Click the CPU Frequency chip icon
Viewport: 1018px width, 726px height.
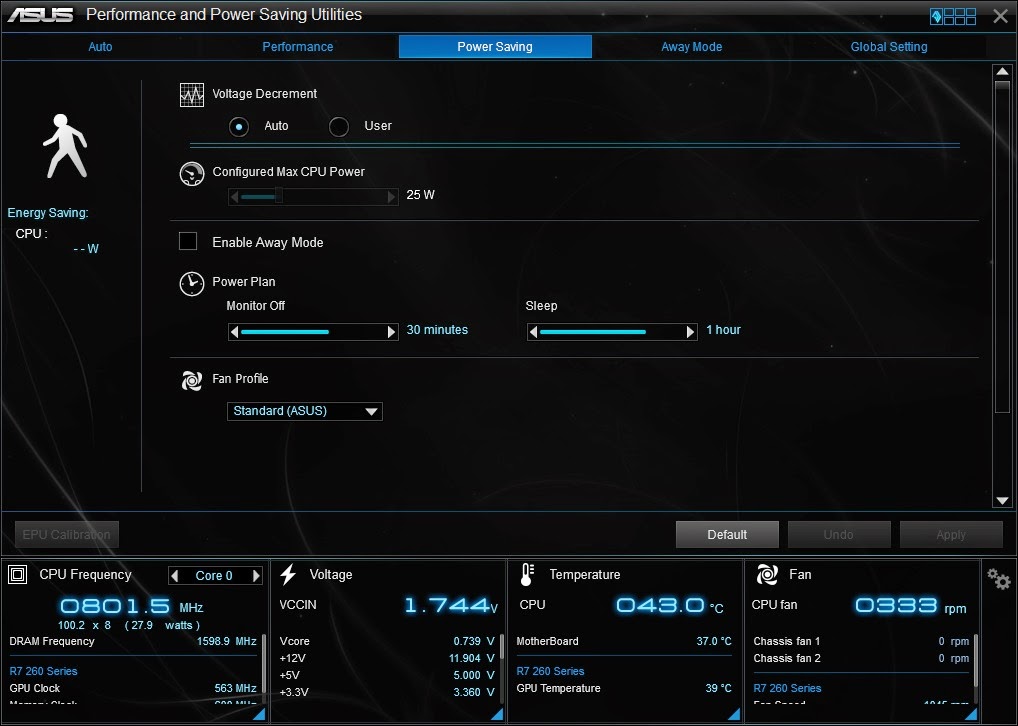(18, 574)
